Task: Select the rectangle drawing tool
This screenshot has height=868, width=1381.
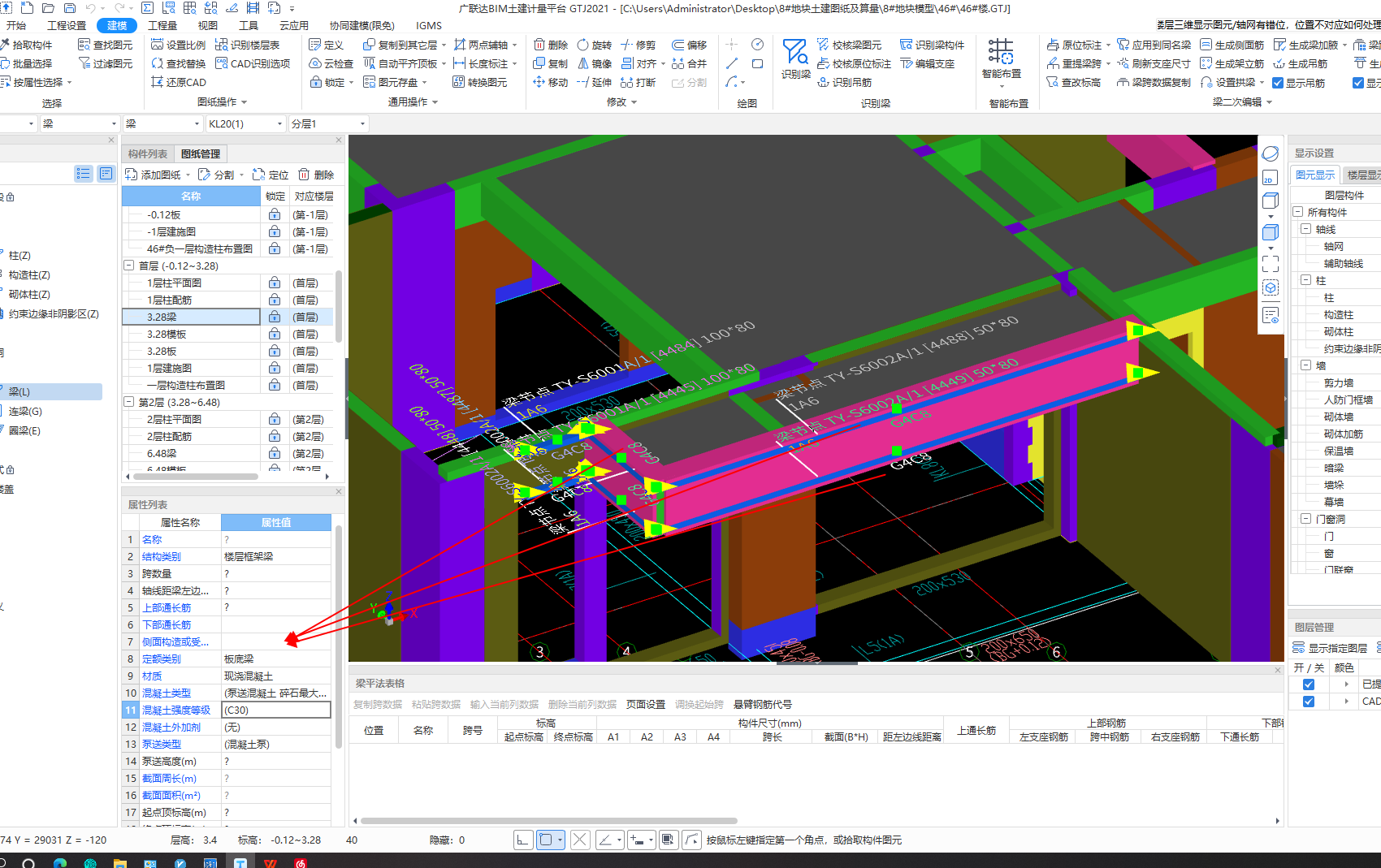Action: [x=757, y=63]
